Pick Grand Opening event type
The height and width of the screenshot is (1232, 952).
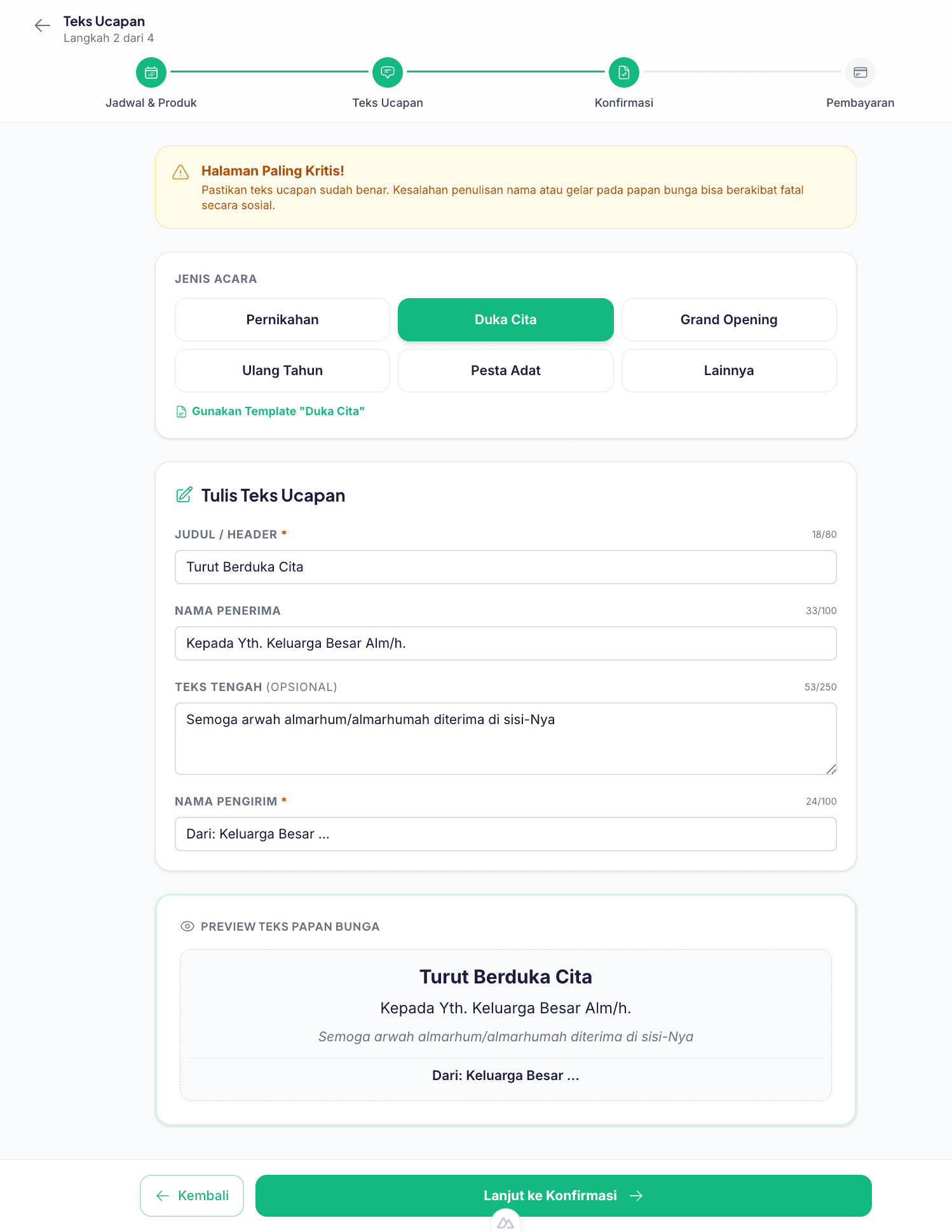coord(729,320)
